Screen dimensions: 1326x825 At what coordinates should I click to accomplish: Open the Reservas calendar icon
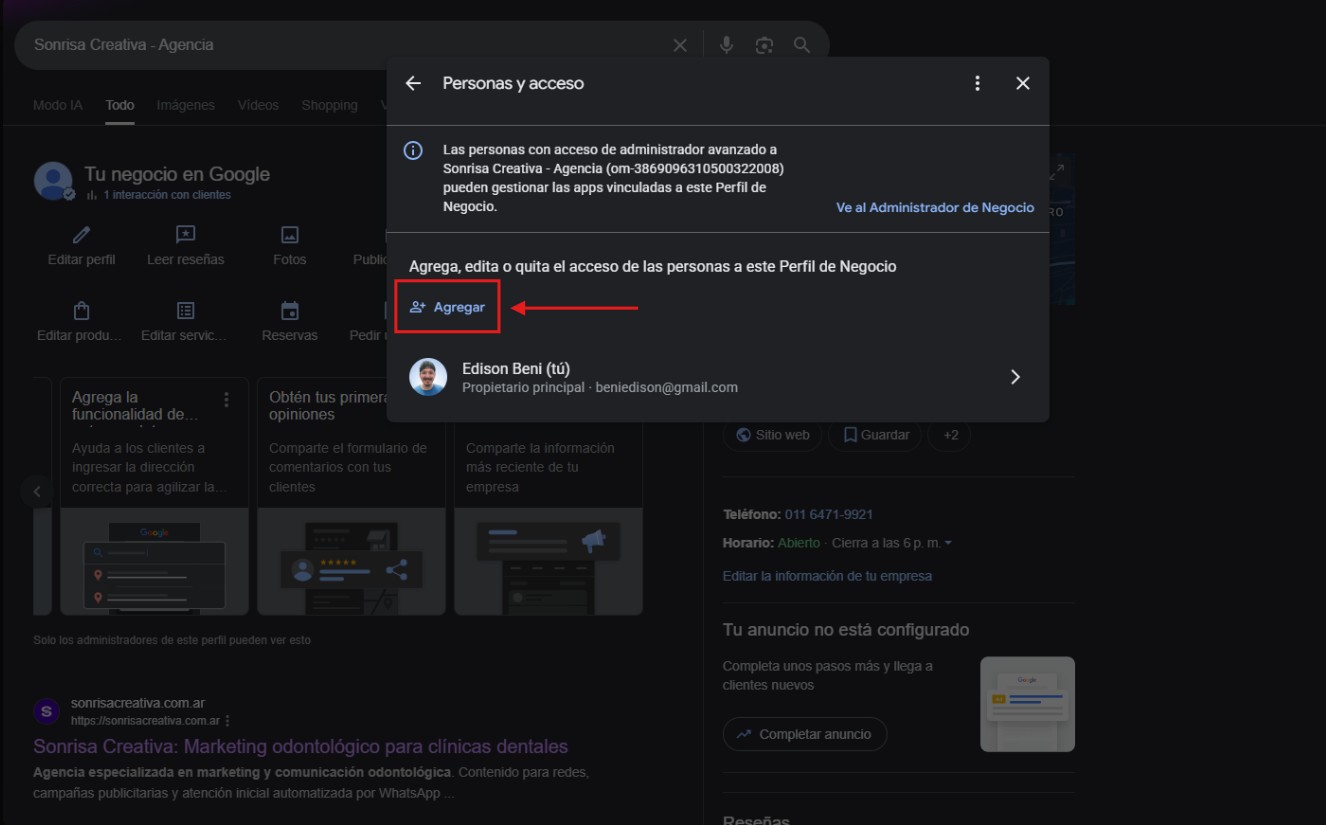point(290,311)
